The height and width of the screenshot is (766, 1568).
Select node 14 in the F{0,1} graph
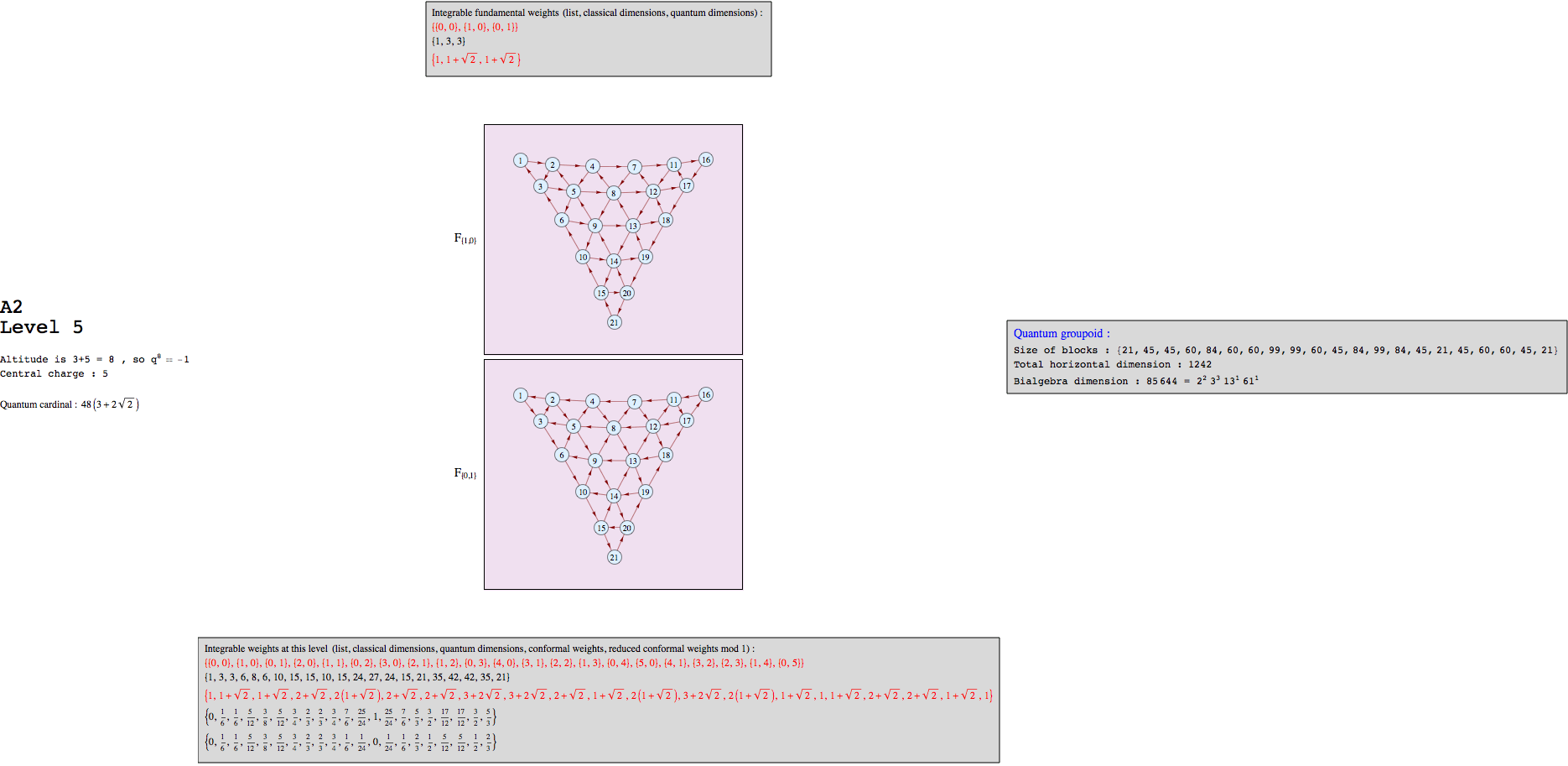[x=614, y=496]
